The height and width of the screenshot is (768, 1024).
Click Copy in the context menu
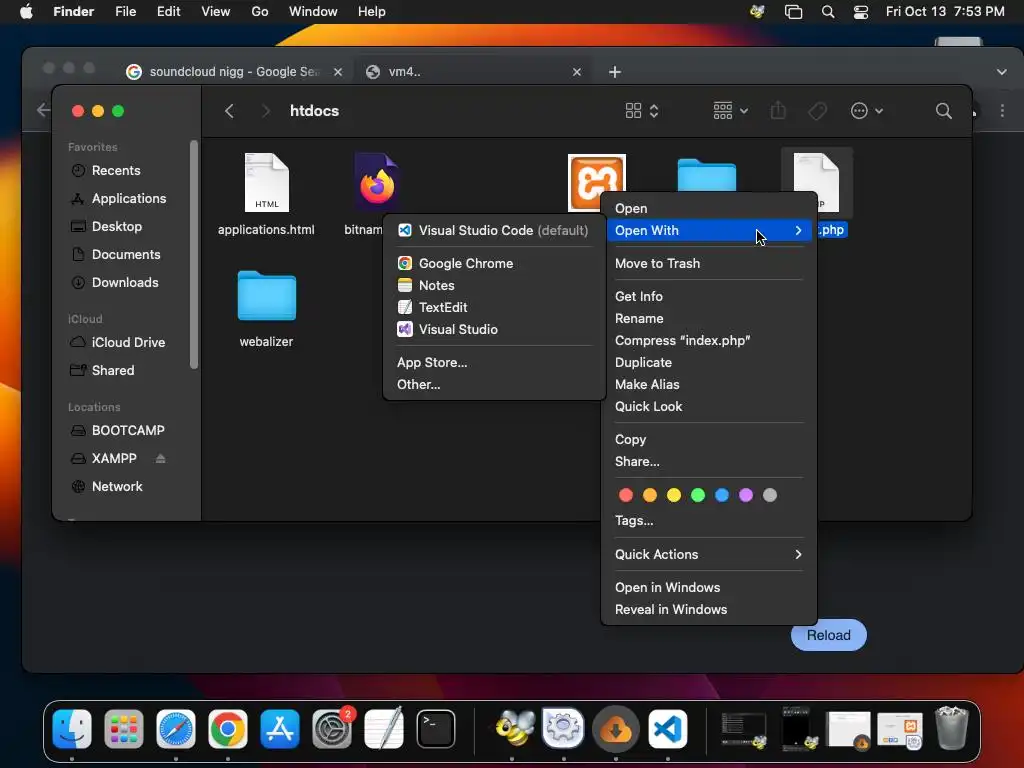(x=709, y=440)
